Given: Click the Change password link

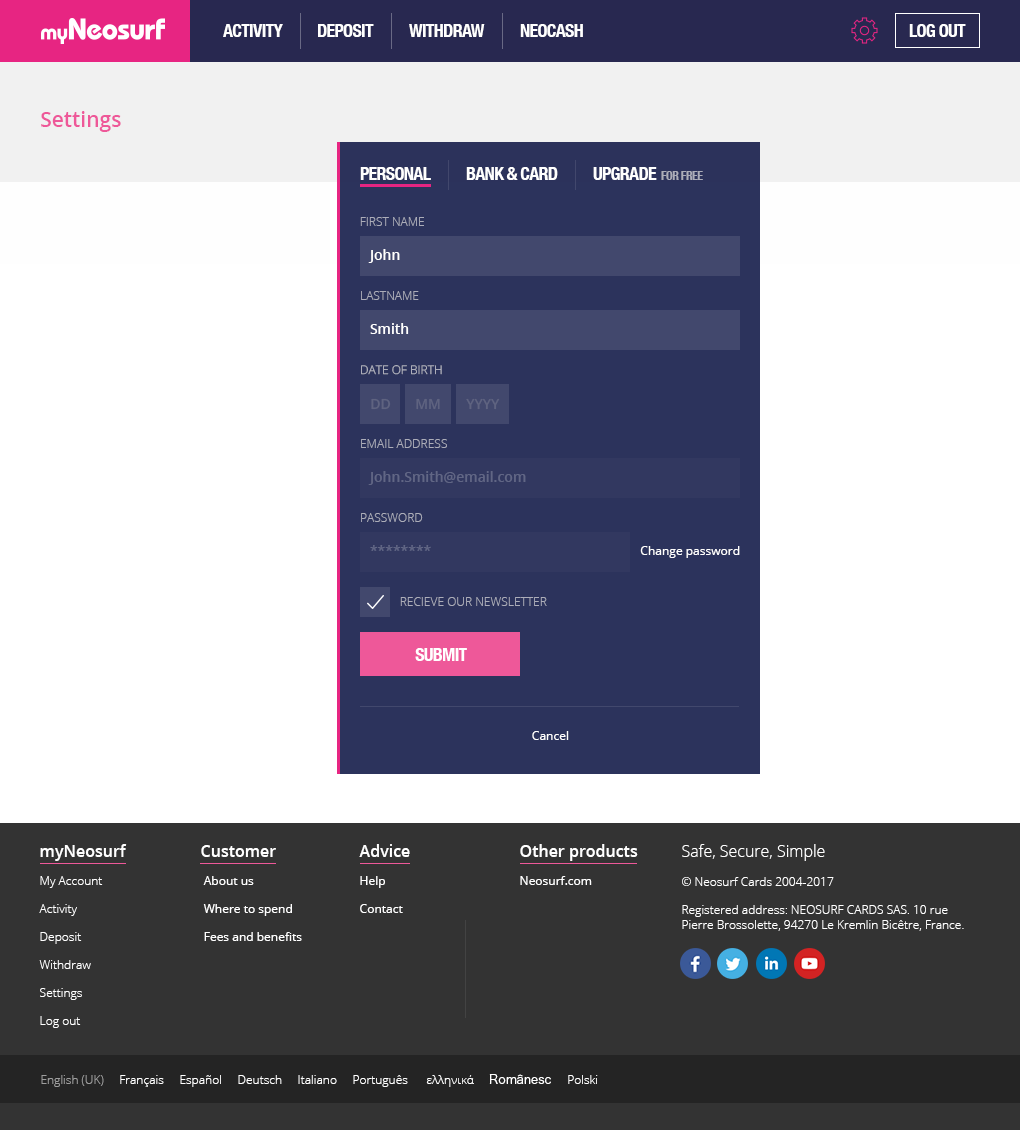Looking at the screenshot, I should [x=690, y=551].
